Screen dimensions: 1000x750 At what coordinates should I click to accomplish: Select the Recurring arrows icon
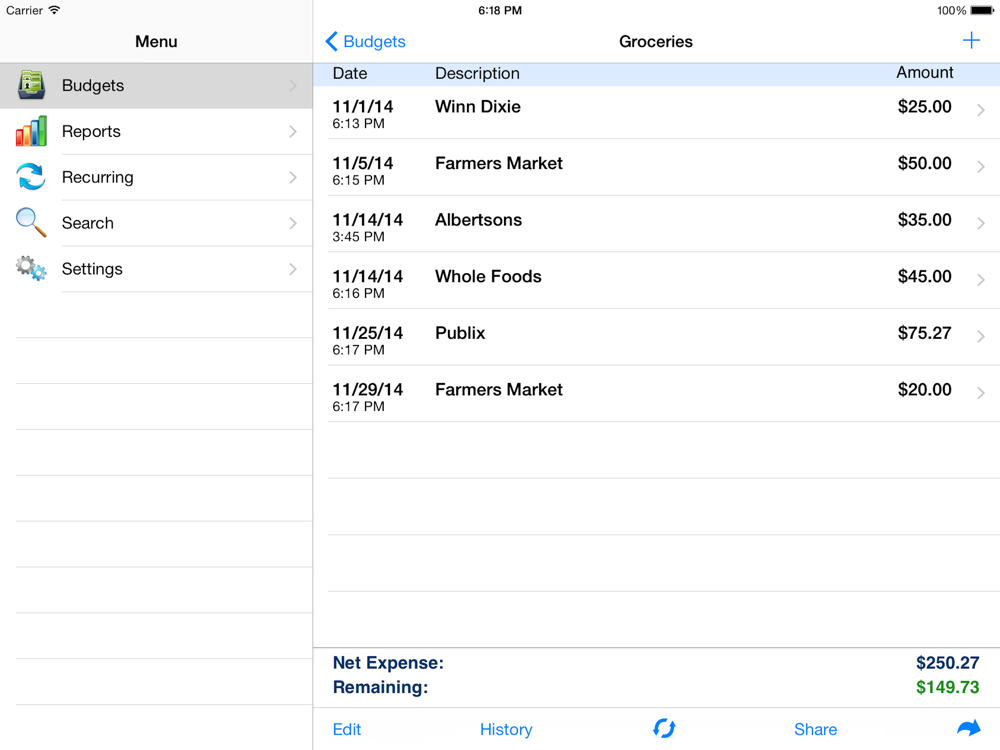coord(31,177)
